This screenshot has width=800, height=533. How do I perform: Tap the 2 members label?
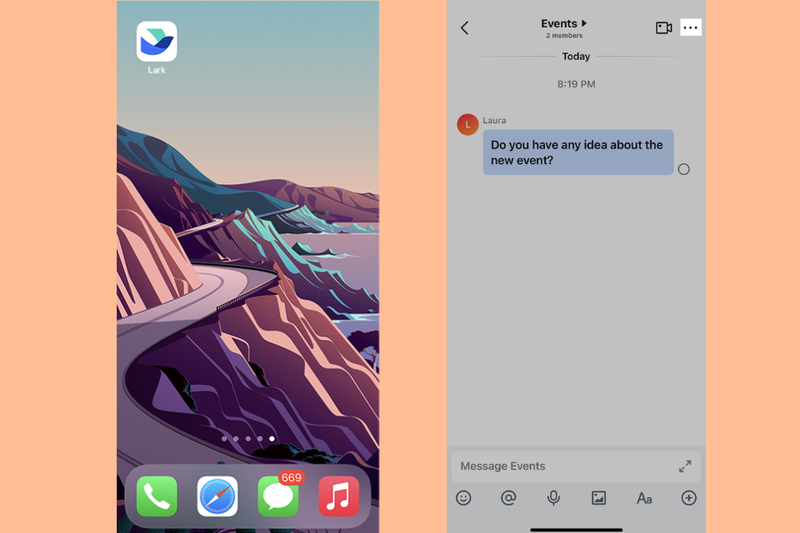(564, 36)
